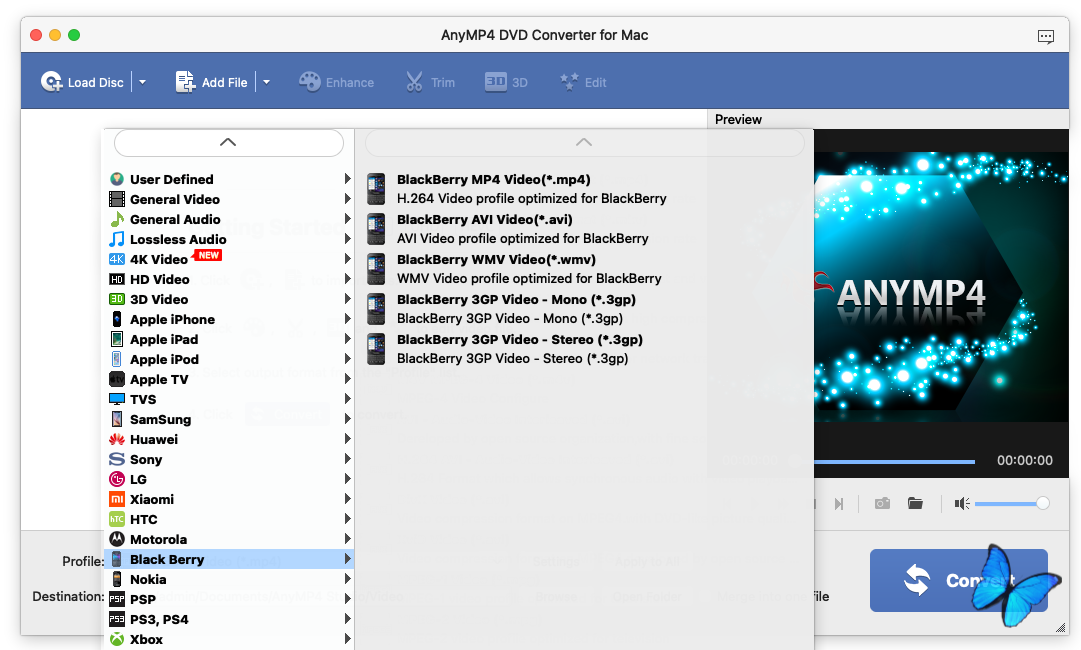Mute the preview volume speaker
1081x650 pixels.
pos(962,503)
